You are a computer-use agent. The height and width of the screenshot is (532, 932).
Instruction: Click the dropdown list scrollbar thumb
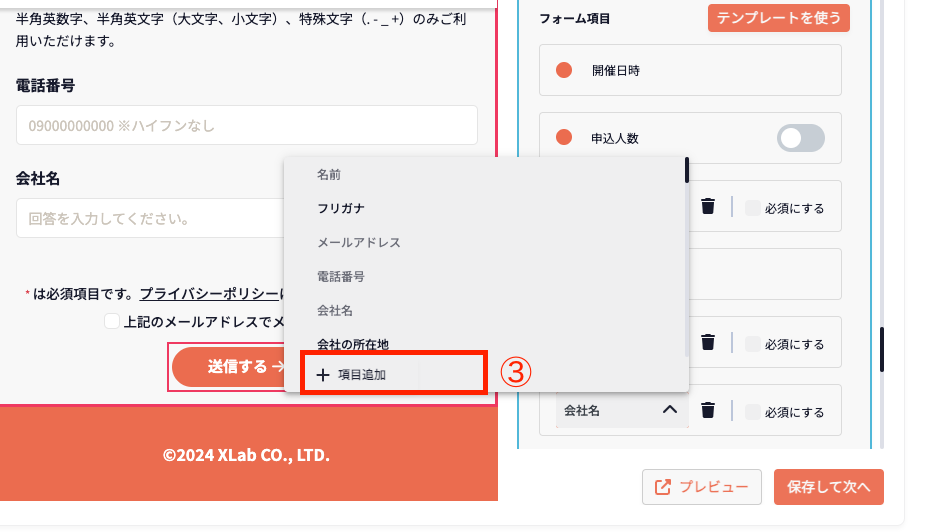pyautogui.click(x=686, y=170)
